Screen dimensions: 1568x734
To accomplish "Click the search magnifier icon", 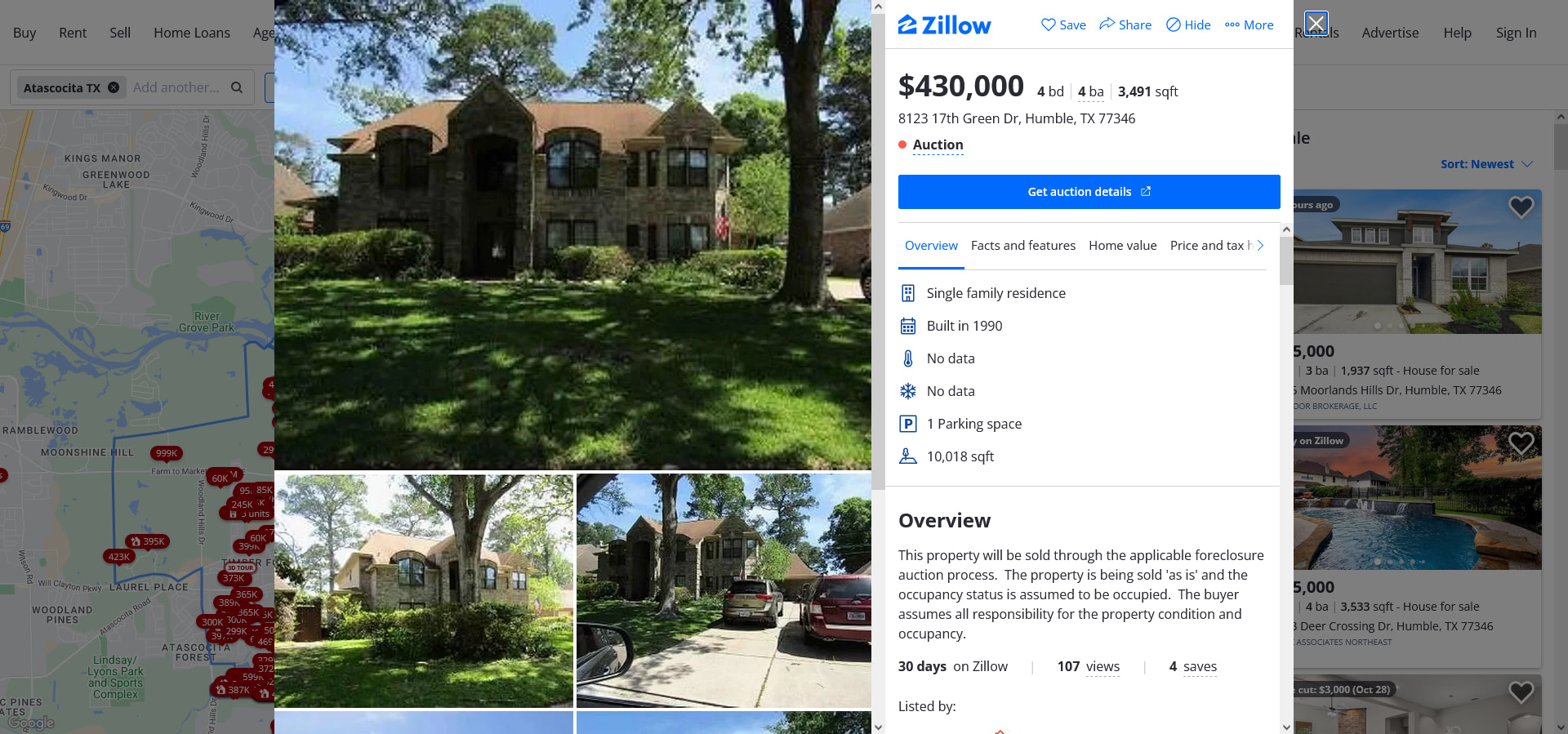I will (237, 87).
